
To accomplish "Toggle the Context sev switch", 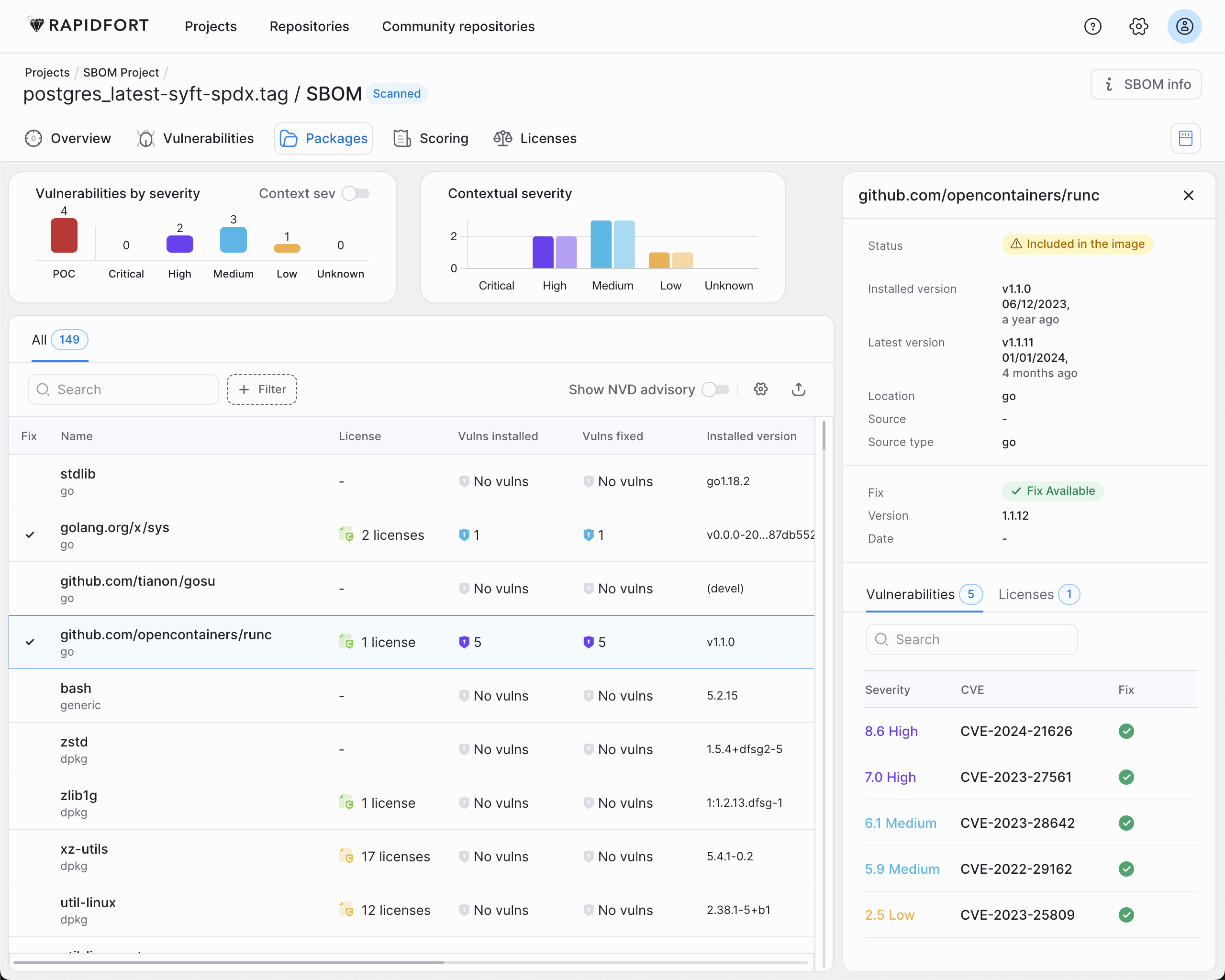I will [x=356, y=194].
